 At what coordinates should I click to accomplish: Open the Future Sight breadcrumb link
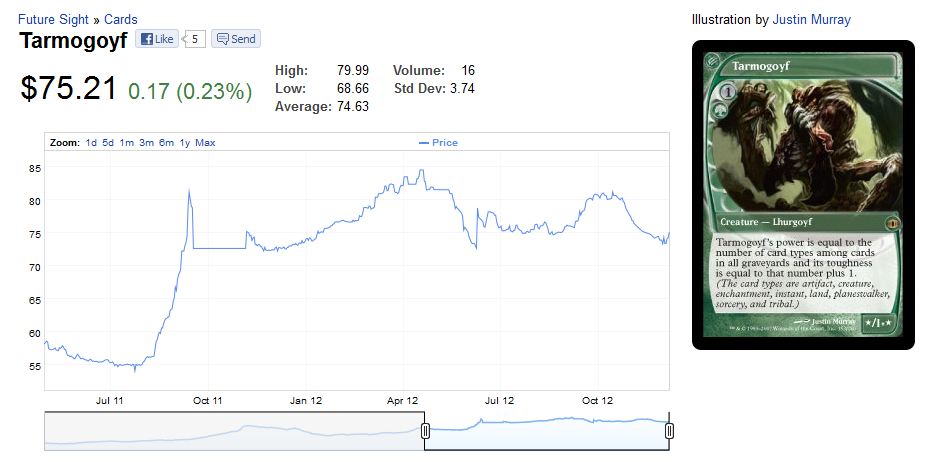pos(53,19)
